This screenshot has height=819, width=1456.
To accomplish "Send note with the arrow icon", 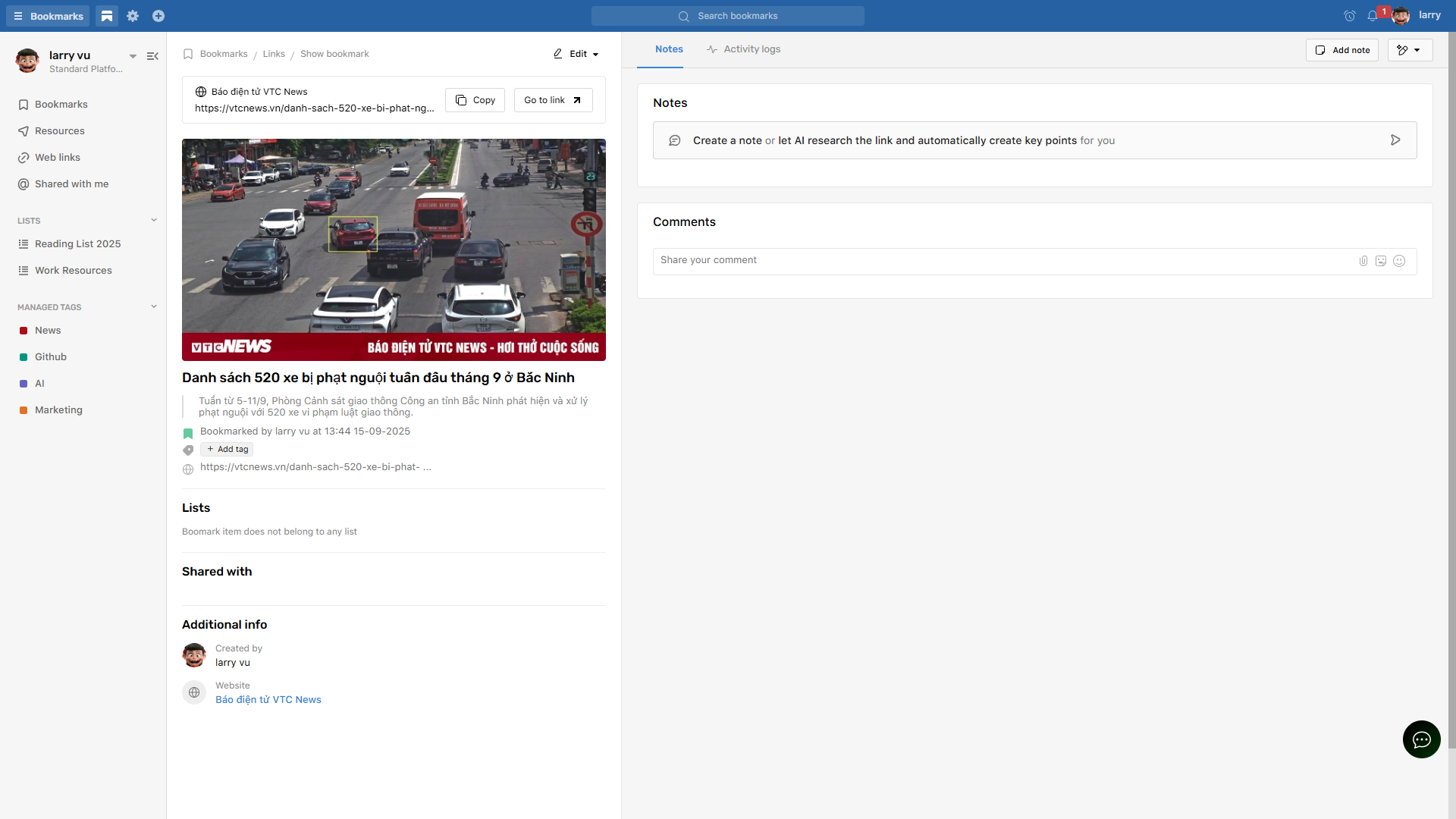I will 1395,140.
